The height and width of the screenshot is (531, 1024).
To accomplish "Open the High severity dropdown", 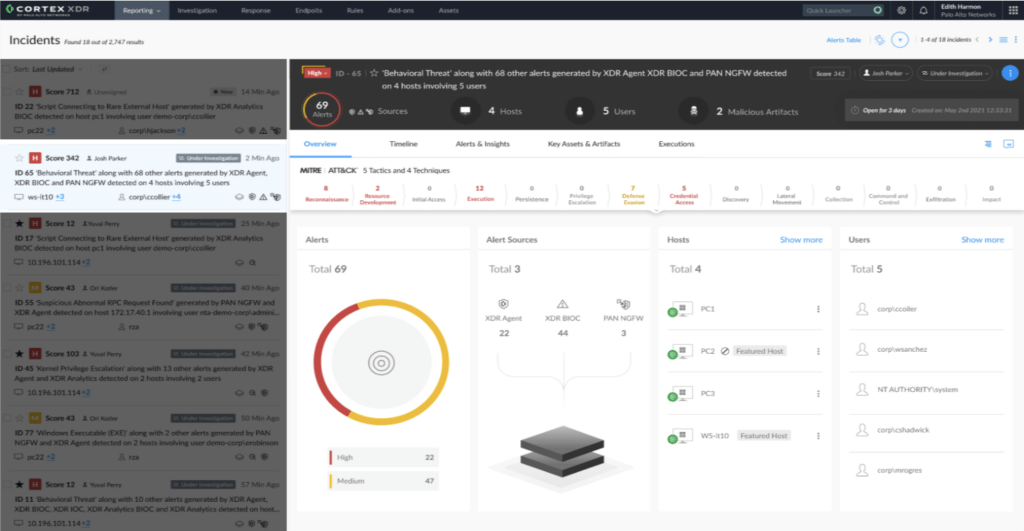I will coord(317,73).
